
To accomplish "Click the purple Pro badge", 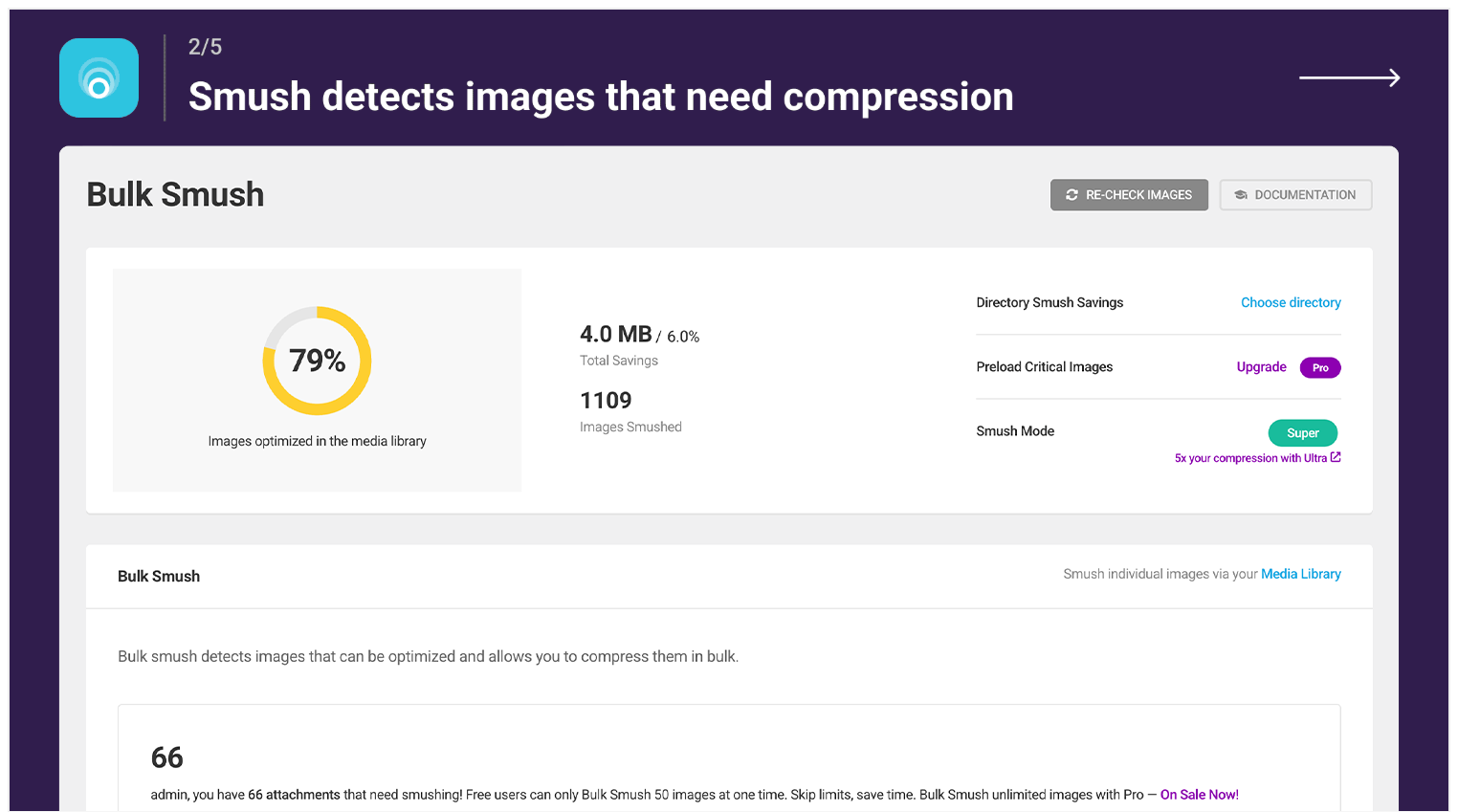I will point(1320,367).
